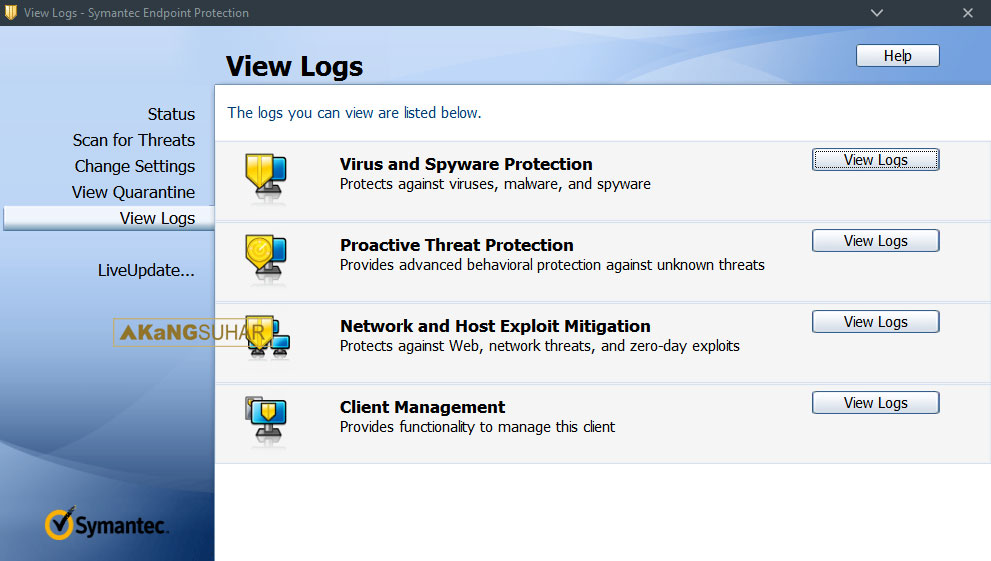
Task: Click "Provides functionality to manage this client" text
Action: 477,426
